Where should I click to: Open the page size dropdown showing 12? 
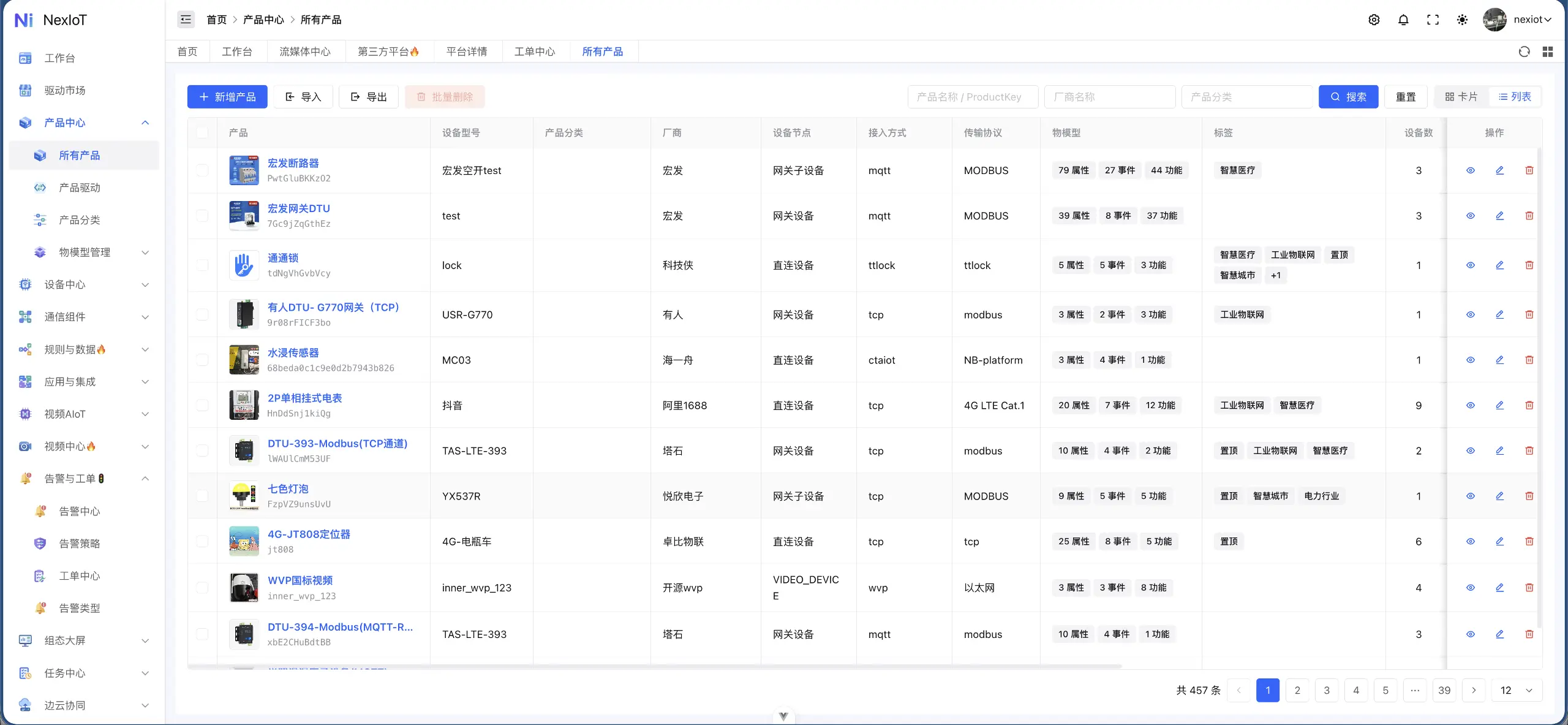tap(1517, 690)
